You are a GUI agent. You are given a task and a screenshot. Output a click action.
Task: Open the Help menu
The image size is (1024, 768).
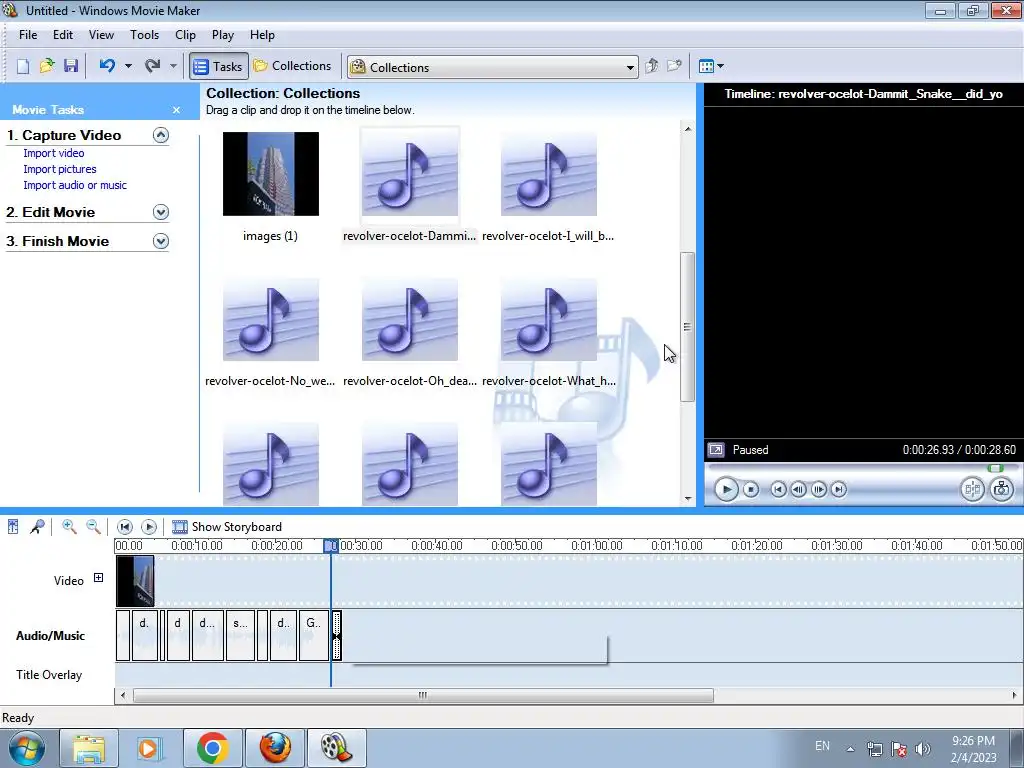[x=262, y=35]
